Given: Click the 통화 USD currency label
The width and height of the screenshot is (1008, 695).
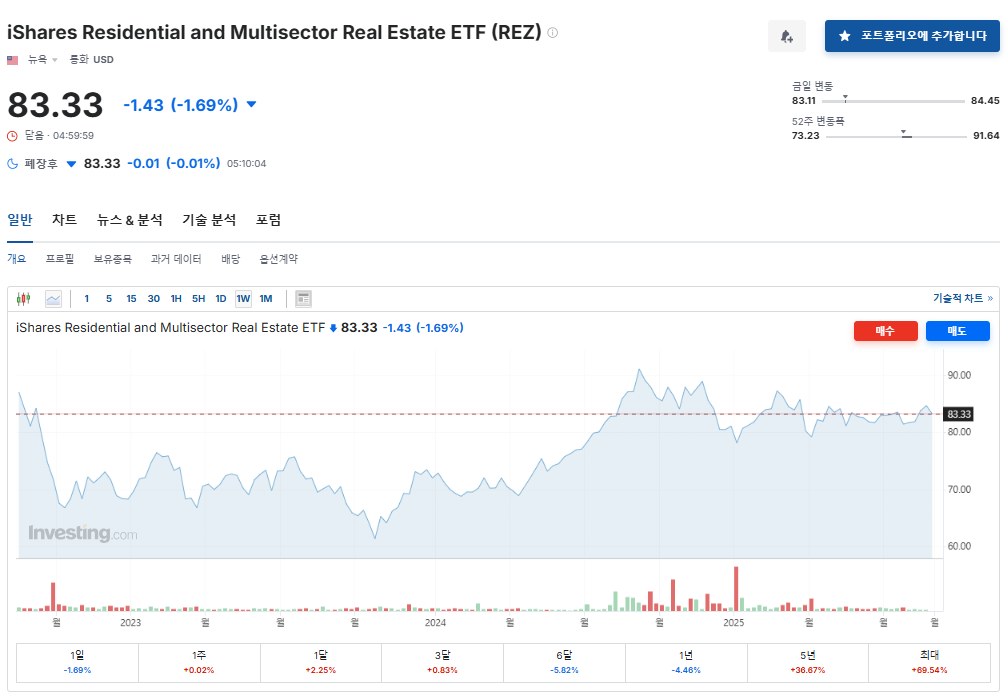Looking at the screenshot, I should 91,60.
